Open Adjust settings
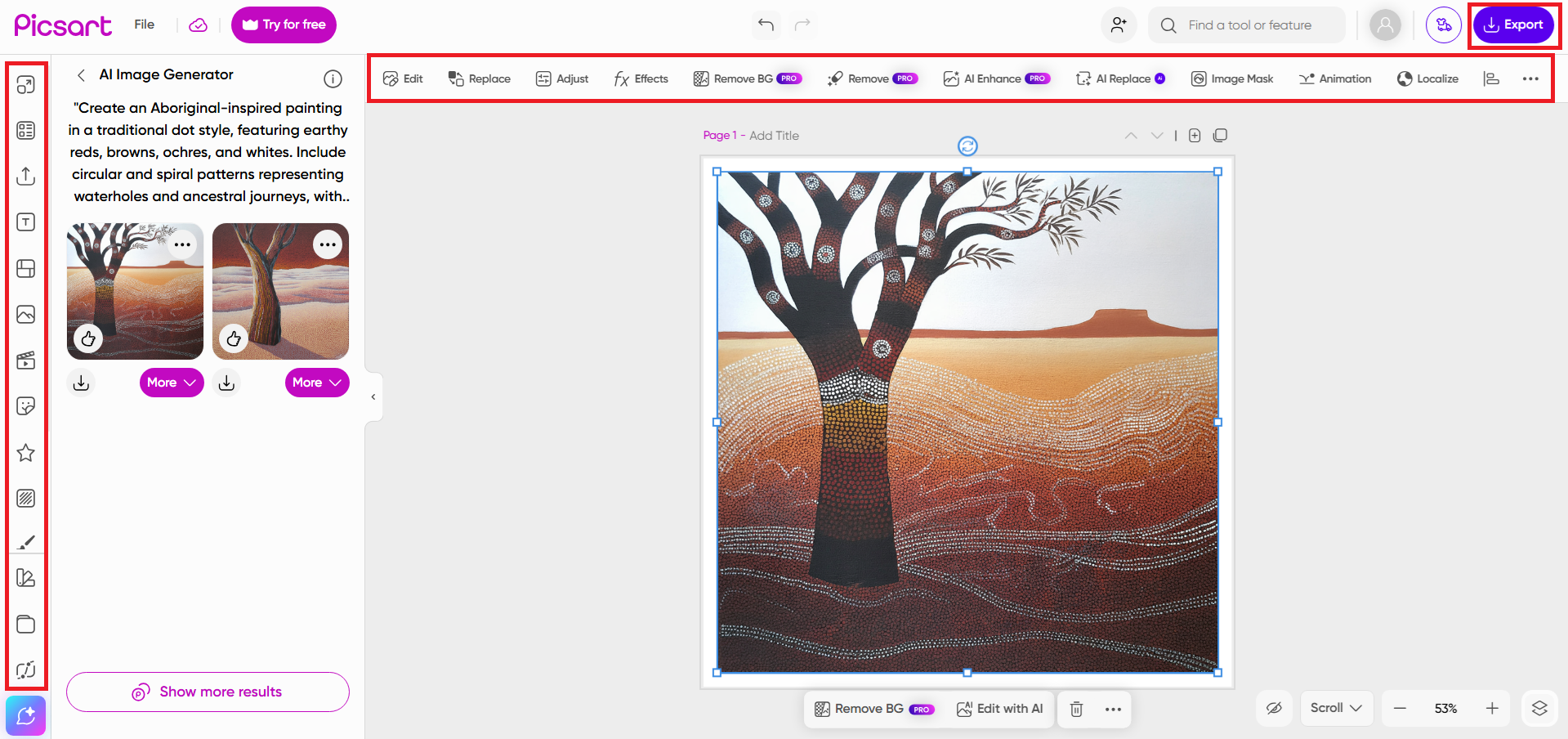 click(x=562, y=78)
